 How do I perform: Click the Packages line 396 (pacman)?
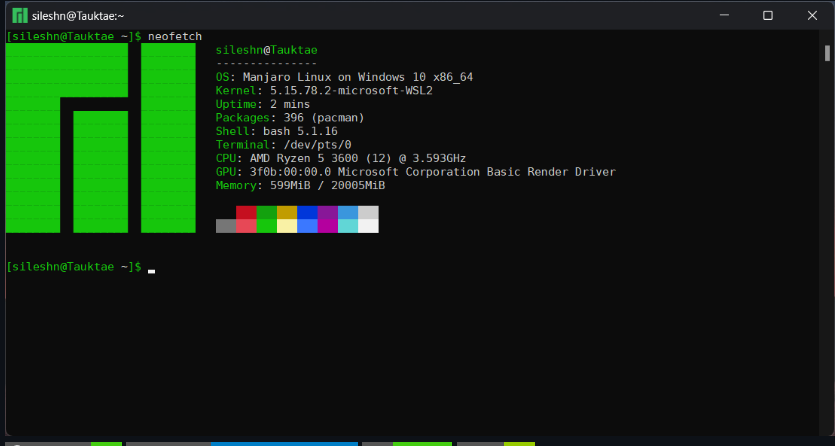(290, 118)
